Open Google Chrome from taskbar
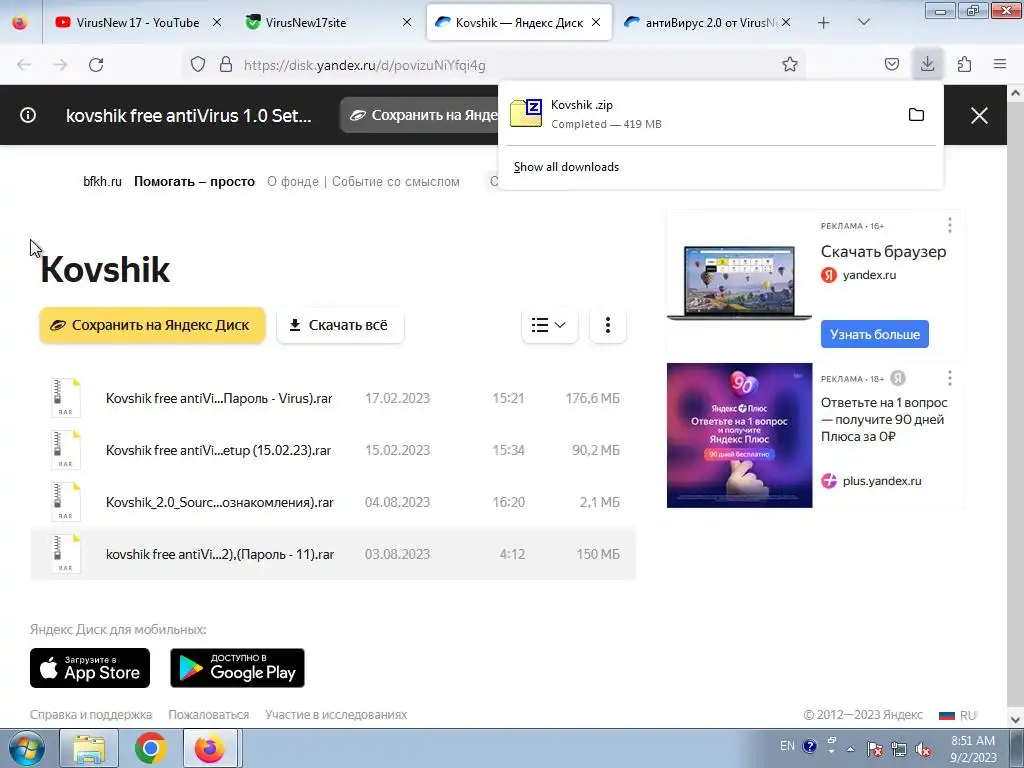 (x=150, y=748)
